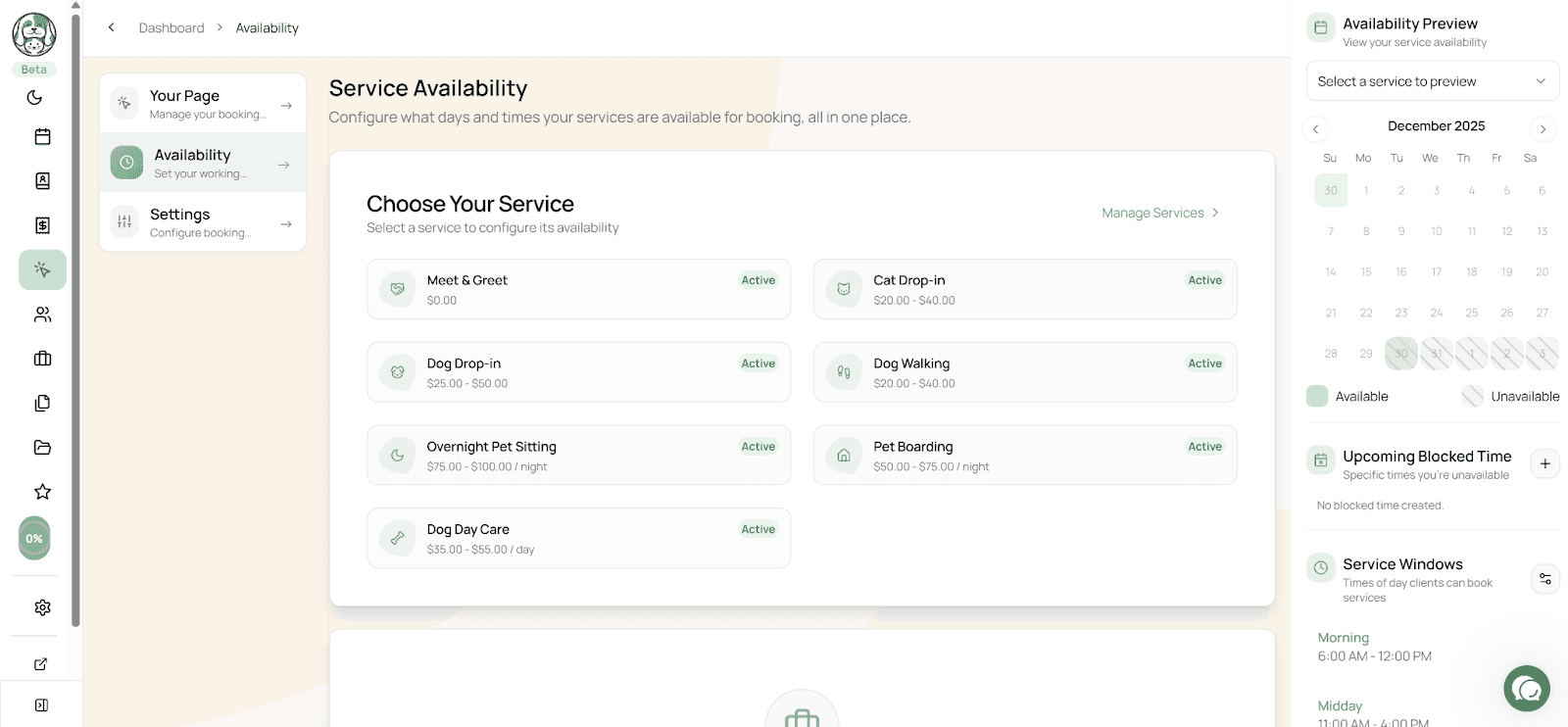Select the Dog Walking service card
The image size is (1568, 727).
tap(1024, 372)
